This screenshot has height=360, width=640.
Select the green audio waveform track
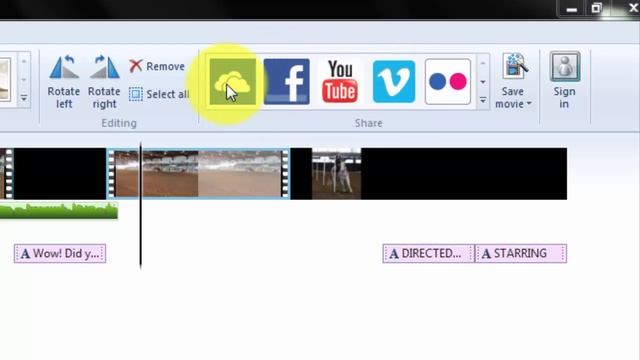[59, 211]
